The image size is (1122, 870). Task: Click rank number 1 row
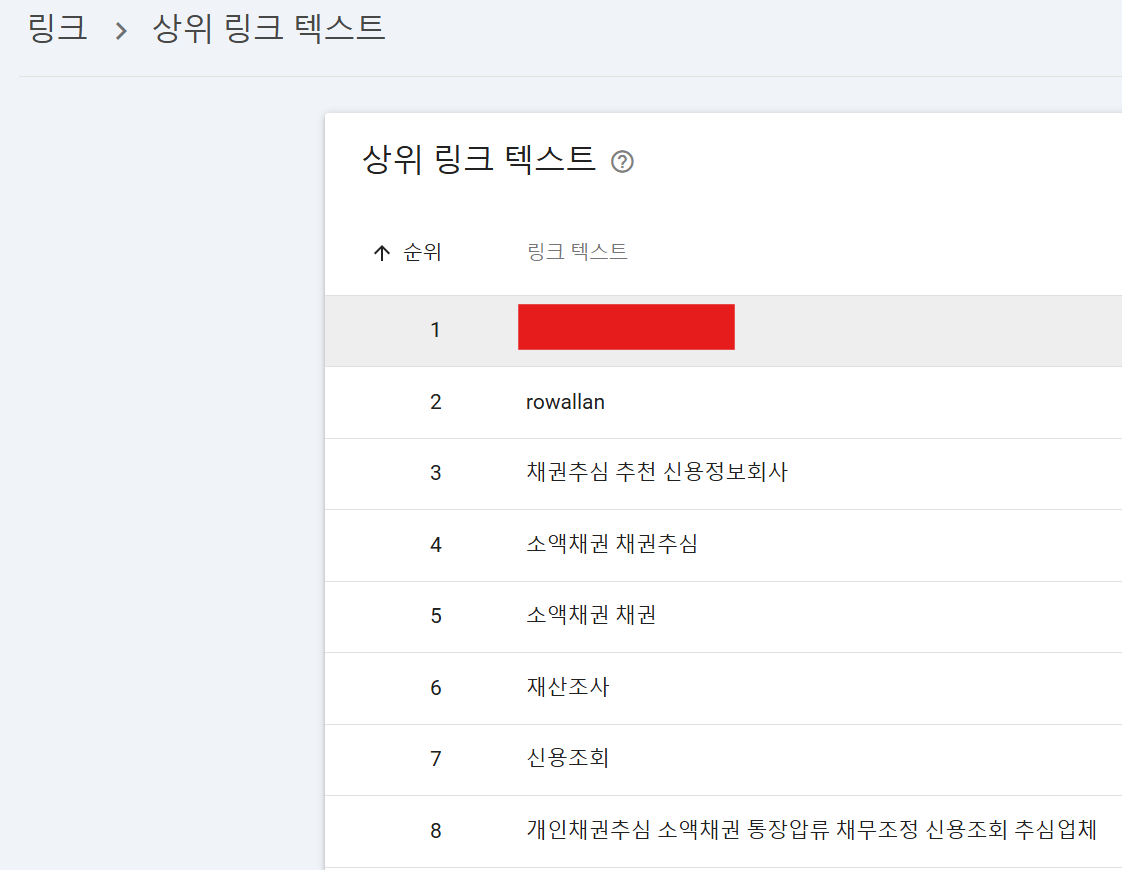click(x=723, y=331)
